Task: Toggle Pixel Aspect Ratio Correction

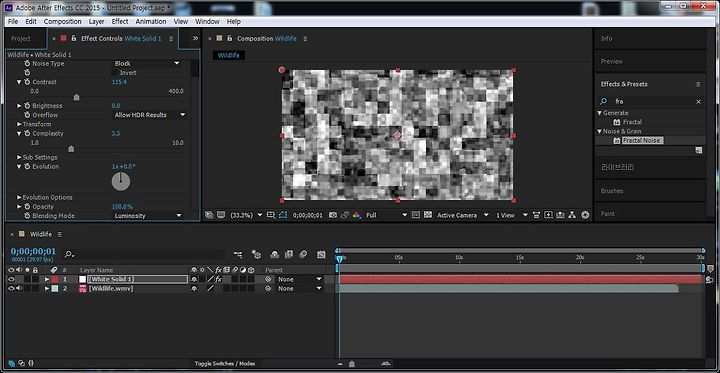Action: tap(536, 215)
